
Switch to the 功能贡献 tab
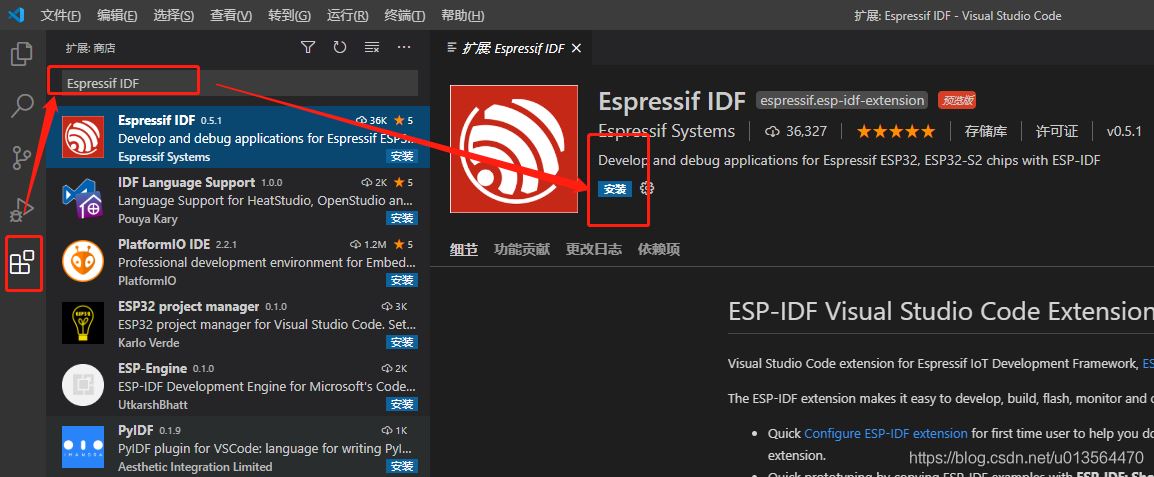(x=522, y=249)
